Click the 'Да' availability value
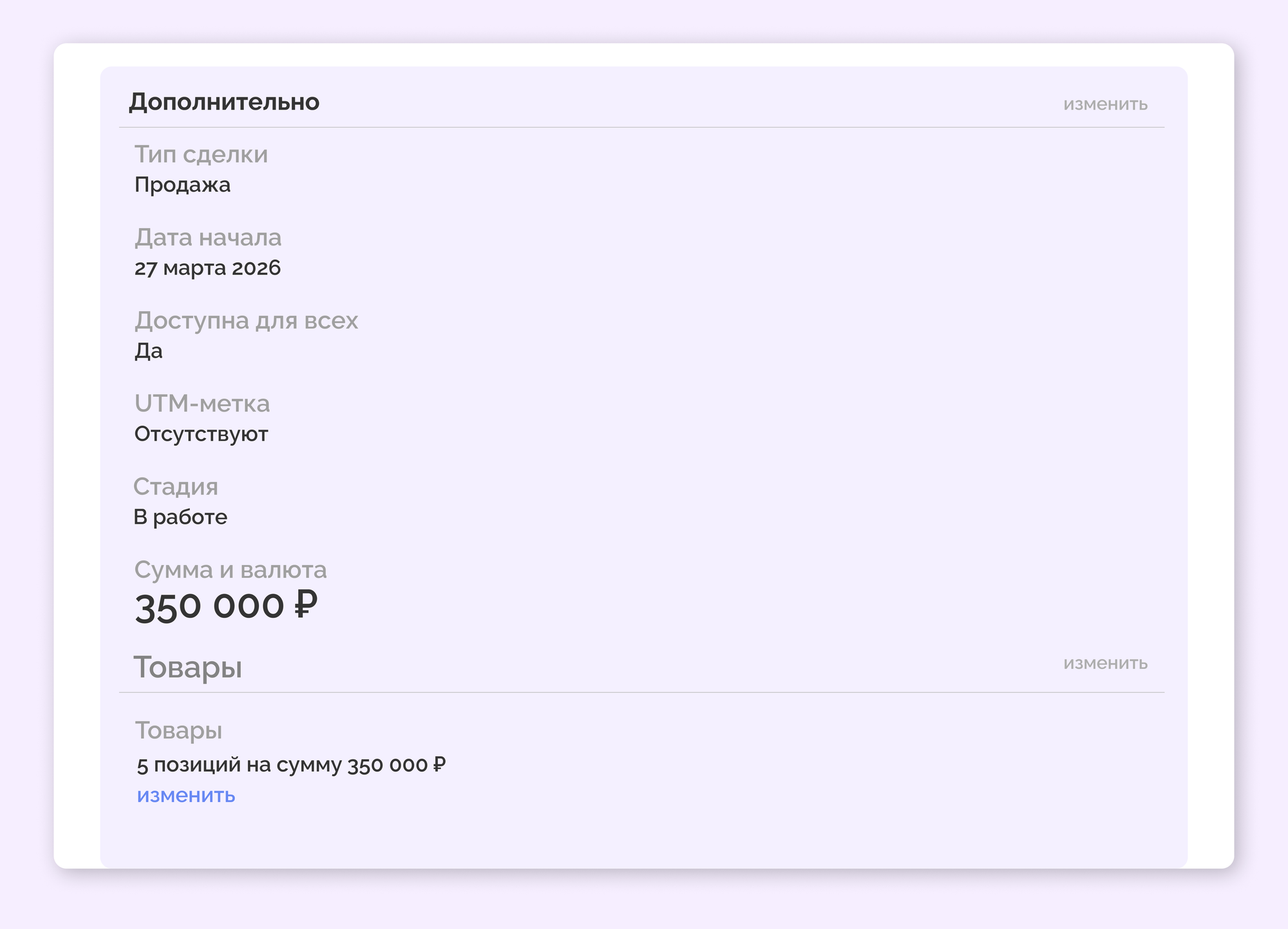Image resolution: width=1288 pixels, height=929 pixels. coord(148,351)
